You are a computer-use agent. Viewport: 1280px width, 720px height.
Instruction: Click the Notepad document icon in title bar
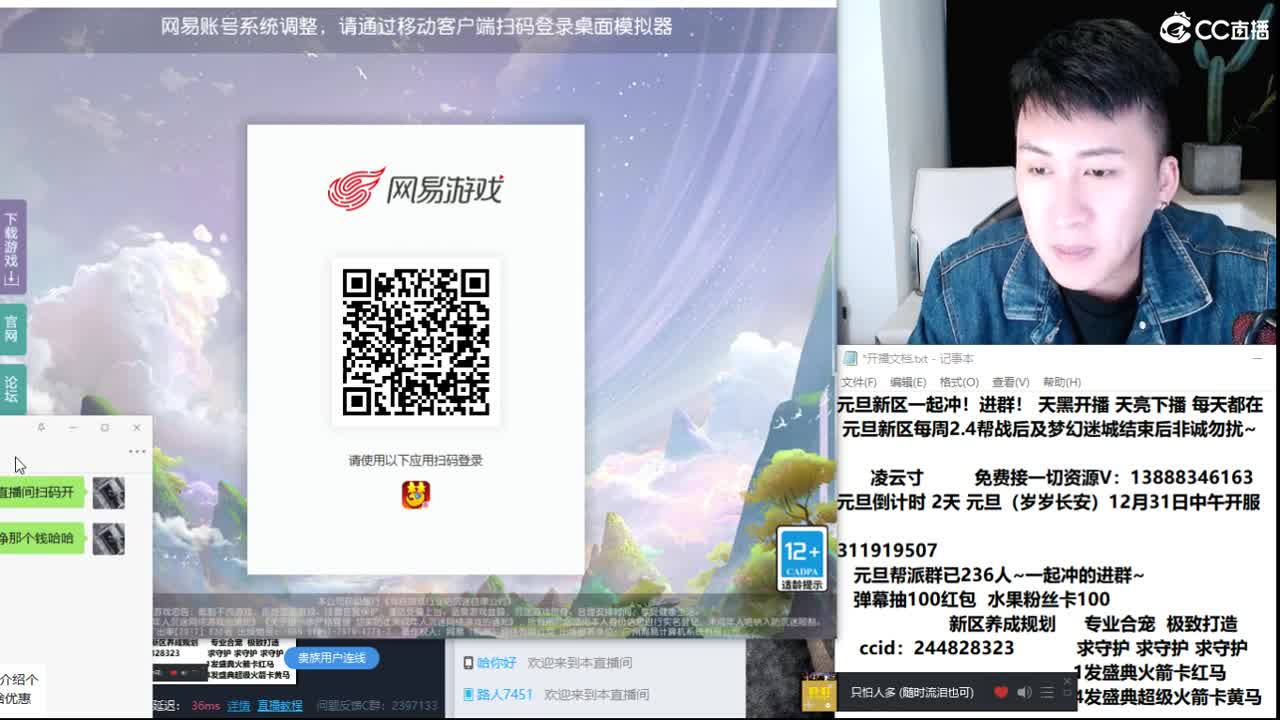(850, 358)
